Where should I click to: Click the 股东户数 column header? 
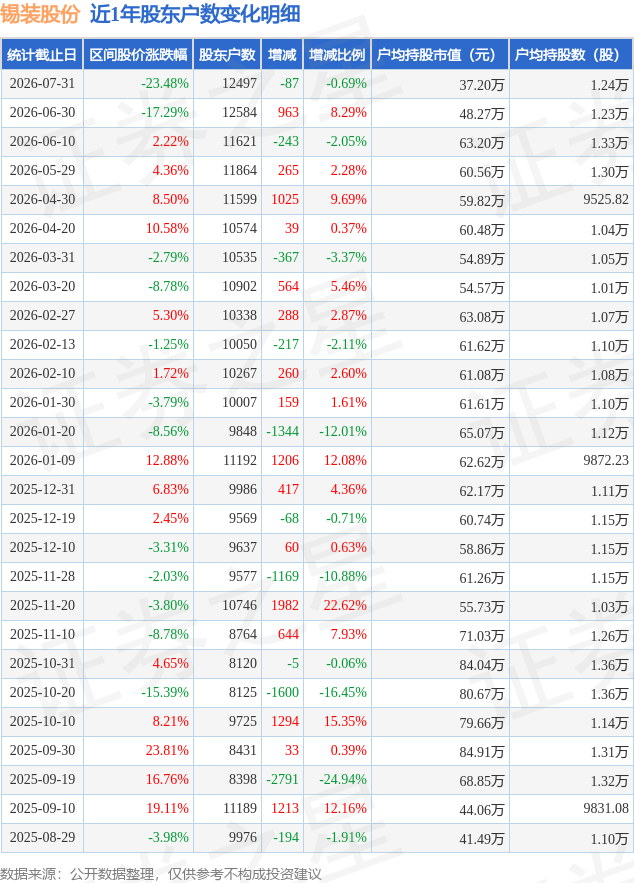pyautogui.click(x=227, y=55)
